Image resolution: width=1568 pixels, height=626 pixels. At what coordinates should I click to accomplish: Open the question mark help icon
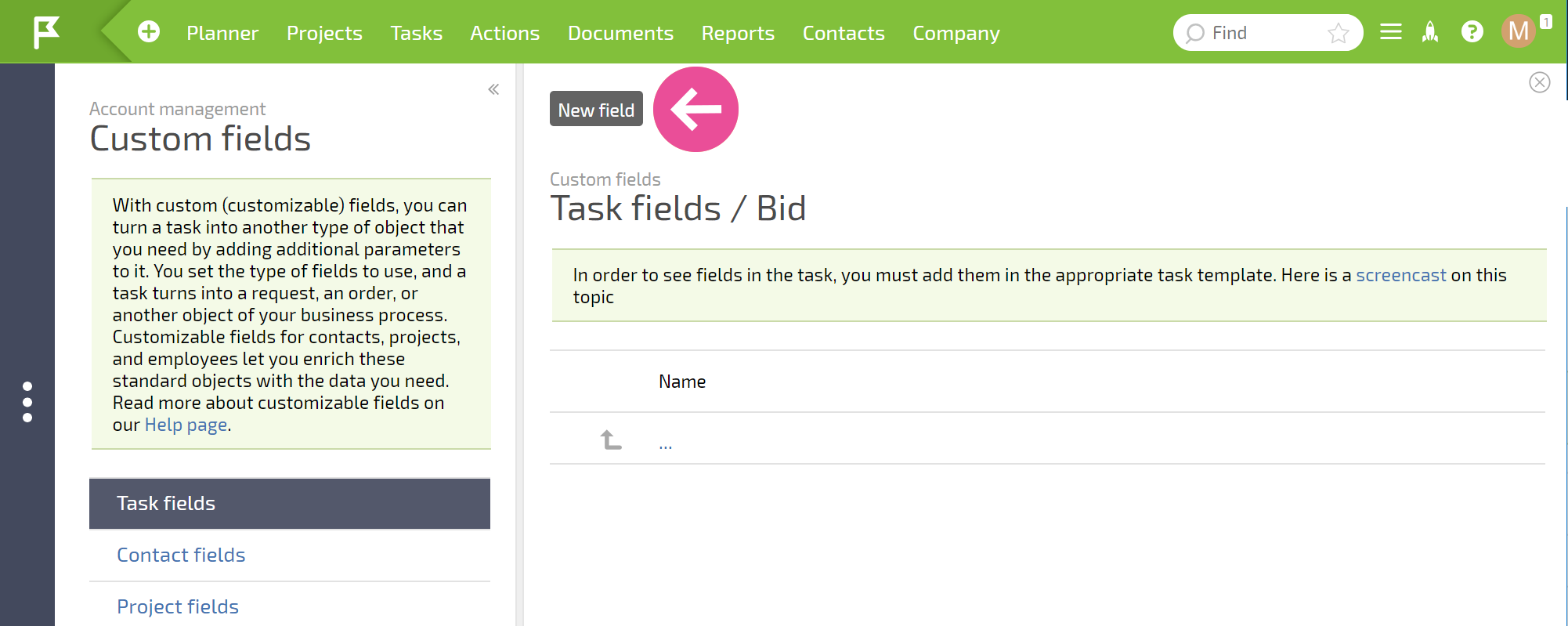[1472, 32]
